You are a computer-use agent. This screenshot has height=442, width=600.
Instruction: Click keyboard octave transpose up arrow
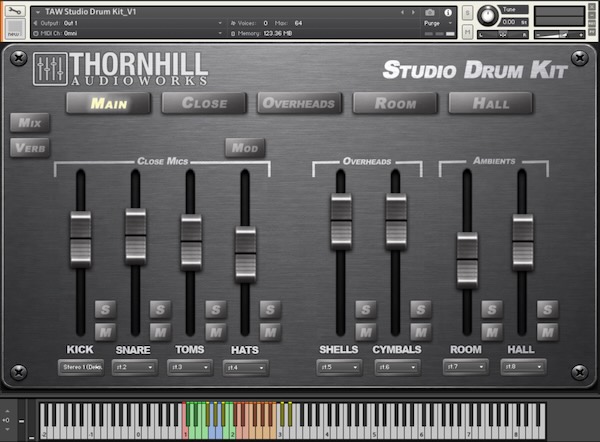pyautogui.click(x=7, y=411)
